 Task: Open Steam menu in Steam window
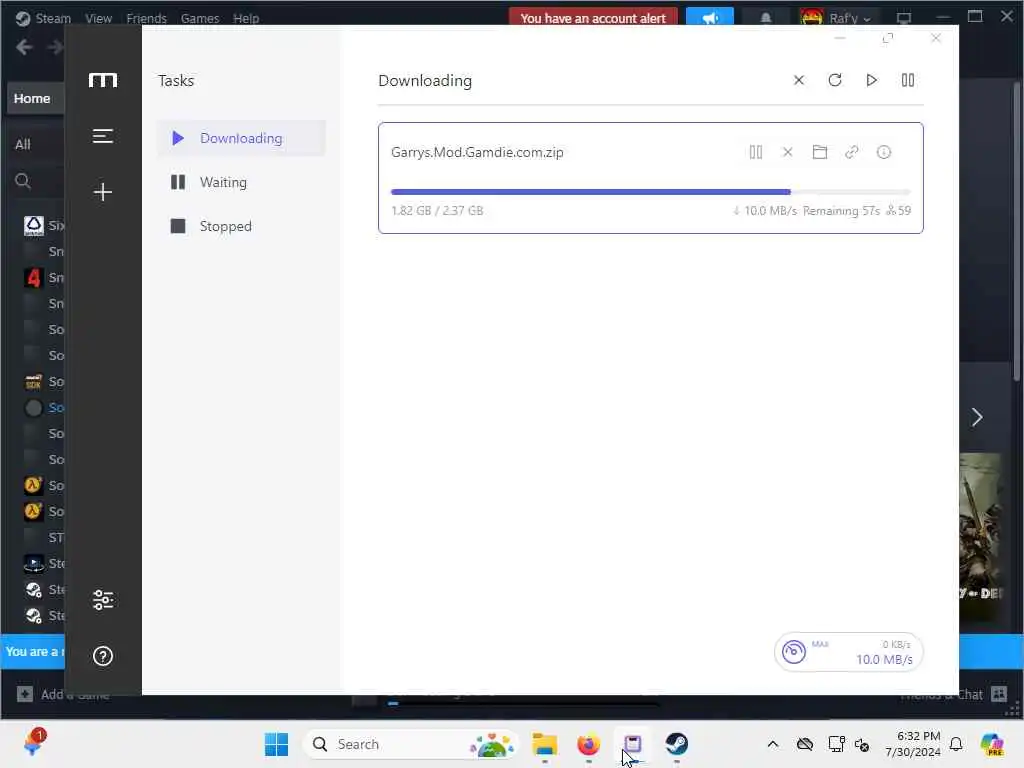[44, 18]
